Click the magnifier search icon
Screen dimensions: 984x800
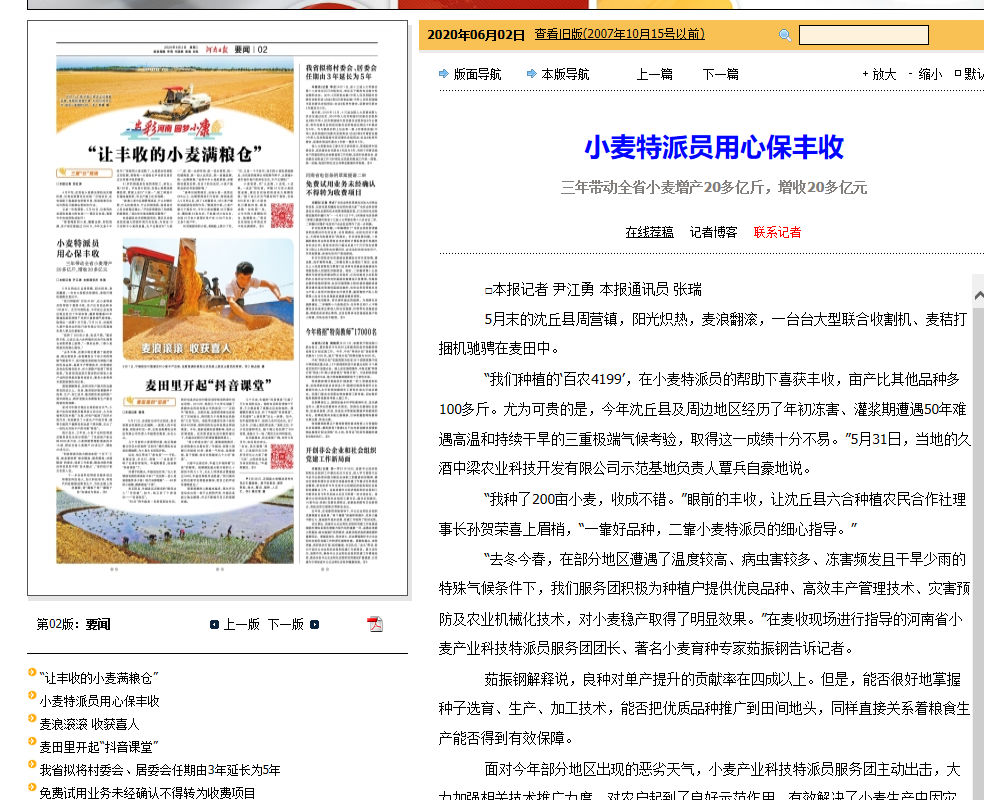point(784,35)
